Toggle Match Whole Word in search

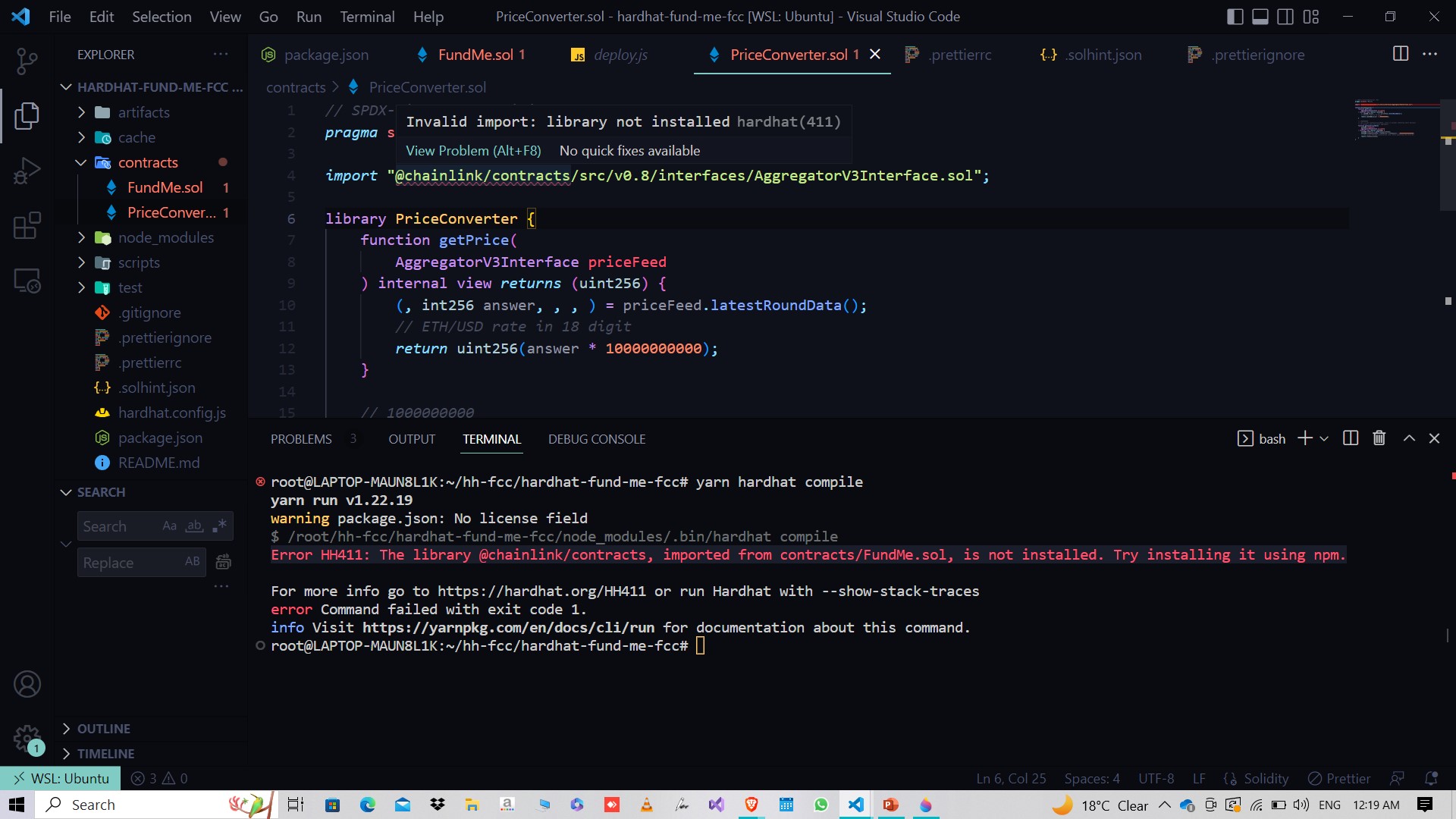pyautogui.click(x=195, y=526)
